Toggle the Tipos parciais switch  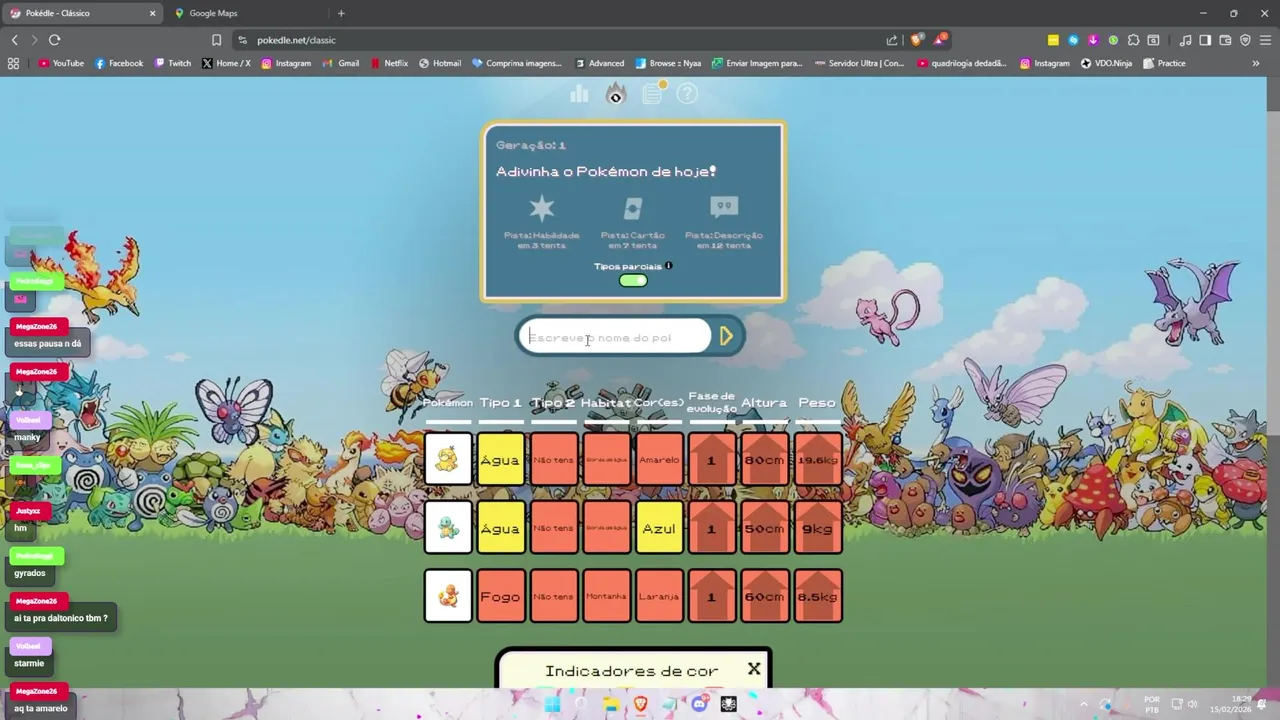tap(633, 281)
